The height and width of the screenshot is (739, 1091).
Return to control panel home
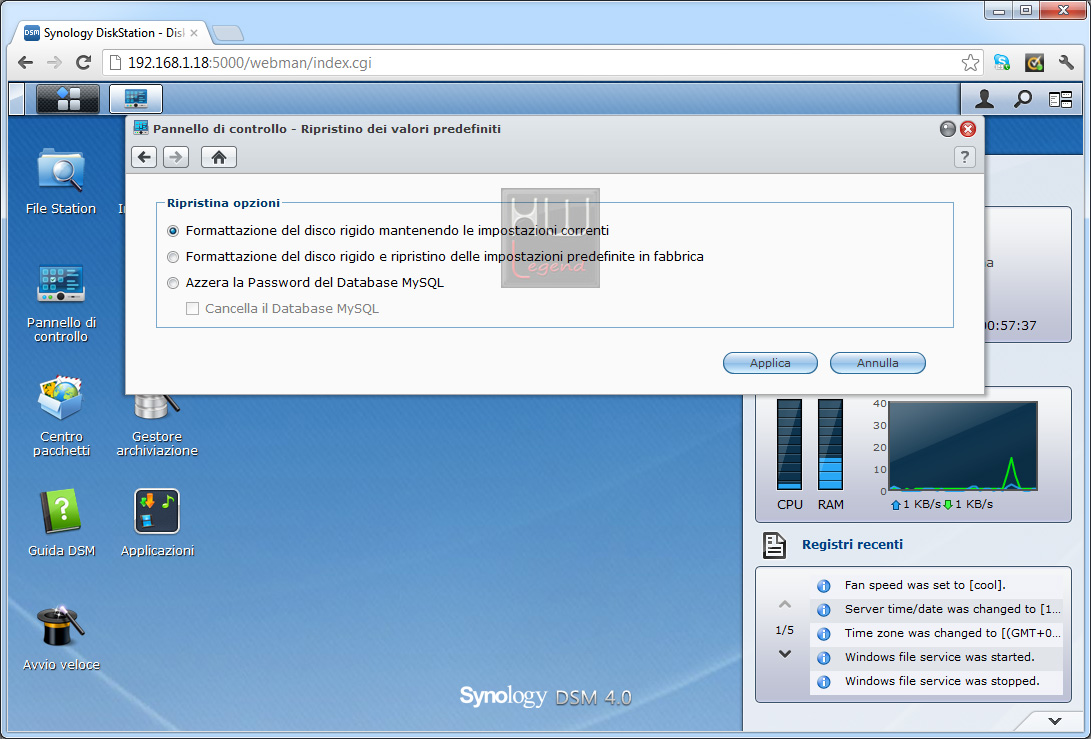(219, 157)
